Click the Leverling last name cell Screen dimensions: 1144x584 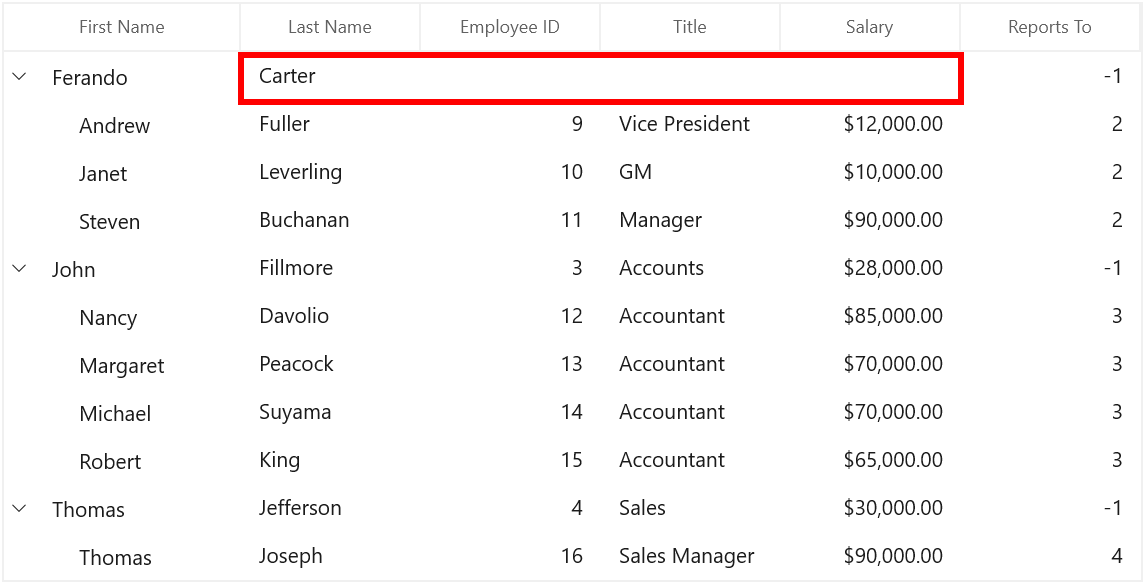tap(301, 172)
